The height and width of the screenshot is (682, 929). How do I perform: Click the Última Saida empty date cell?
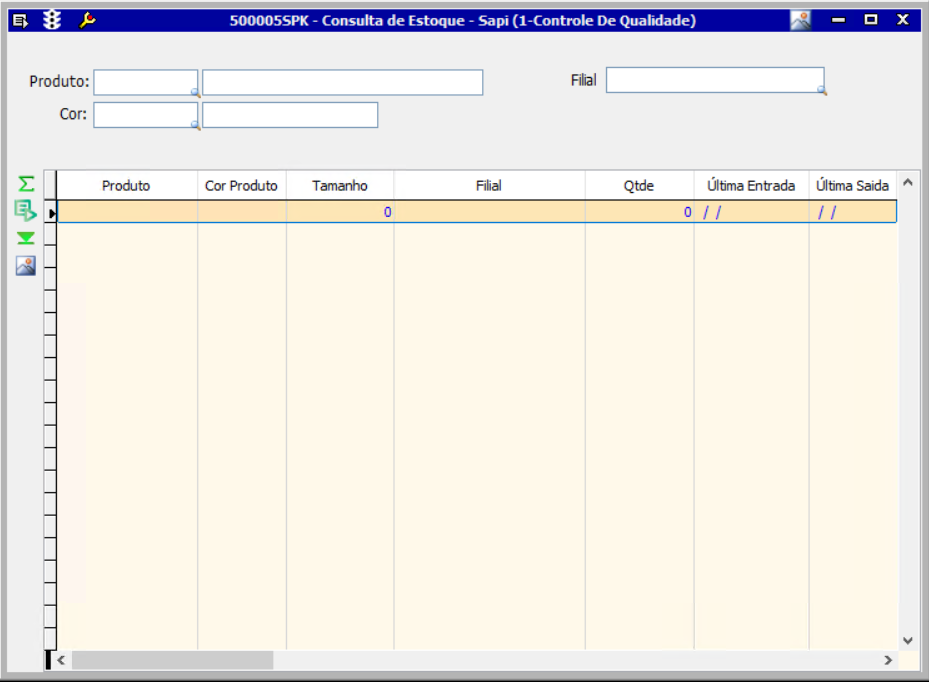[x=853, y=212]
